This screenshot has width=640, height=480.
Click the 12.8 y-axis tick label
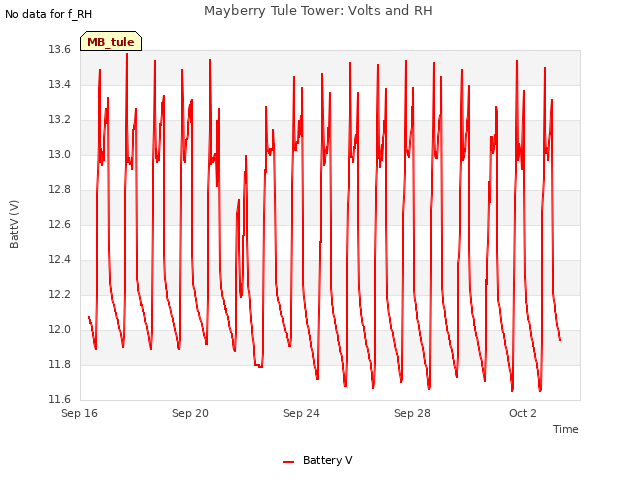[60, 189]
